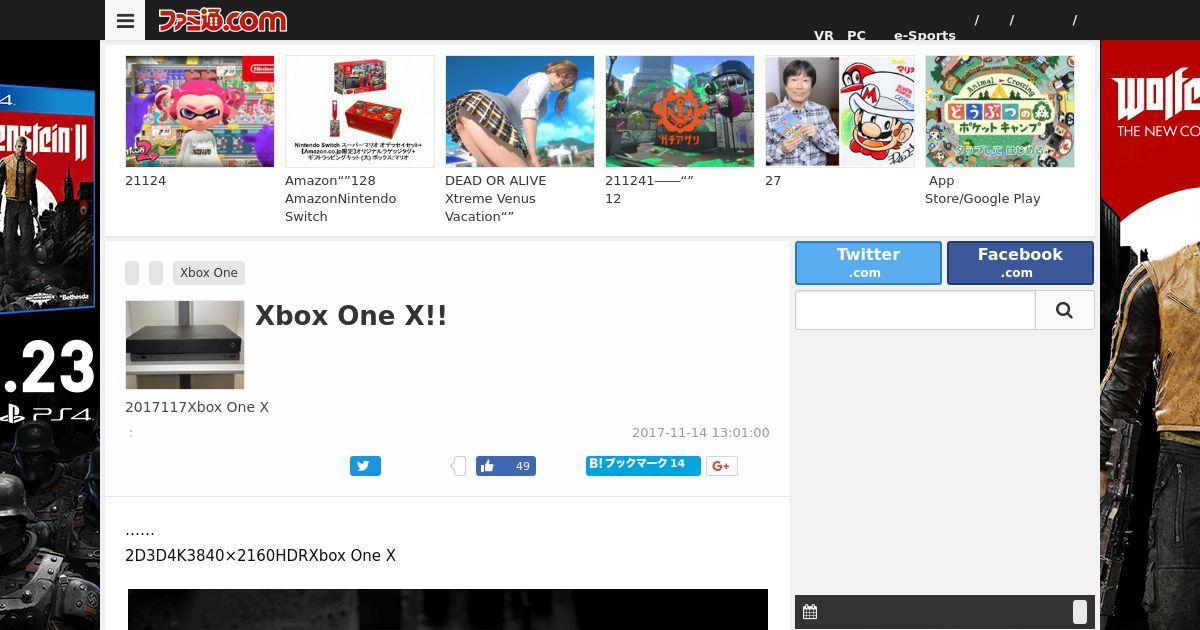The width and height of the screenshot is (1200, 630).
Task: Open the Mario illustration interview thumbnail
Action: [x=840, y=111]
